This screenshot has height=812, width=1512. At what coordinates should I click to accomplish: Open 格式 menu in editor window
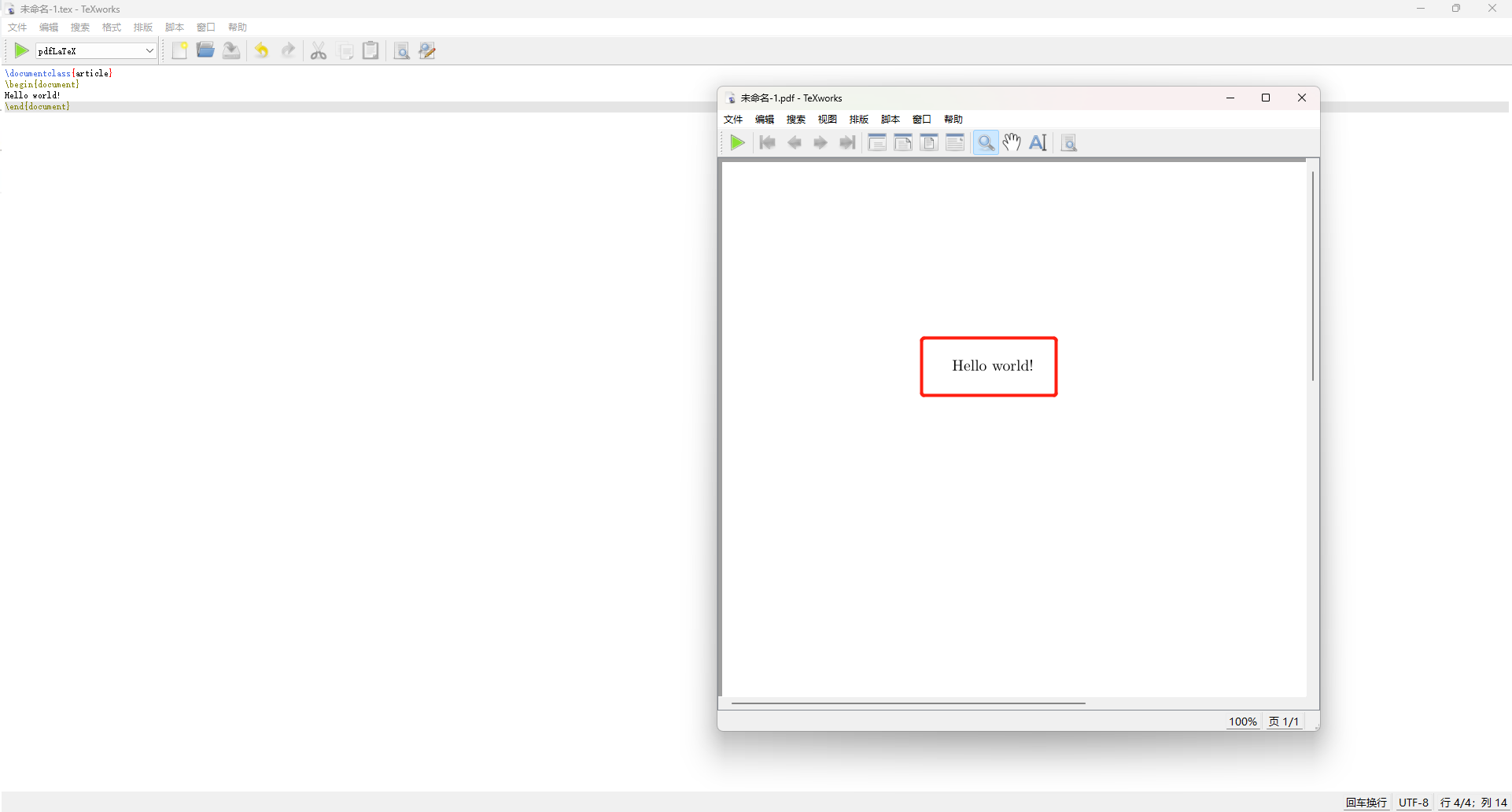point(112,28)
